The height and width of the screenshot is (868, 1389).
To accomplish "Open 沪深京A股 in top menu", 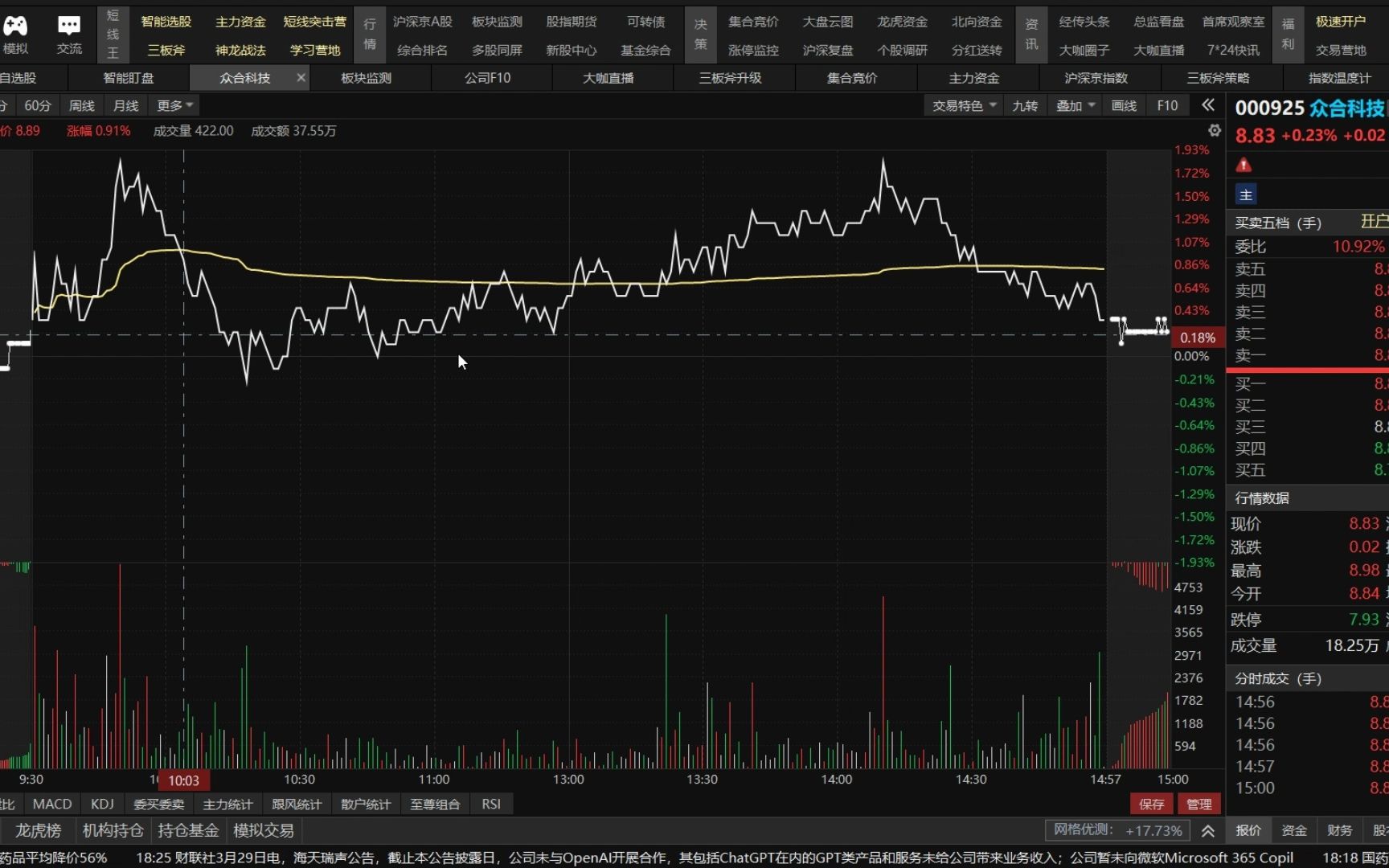I will (x=422, y=22).
